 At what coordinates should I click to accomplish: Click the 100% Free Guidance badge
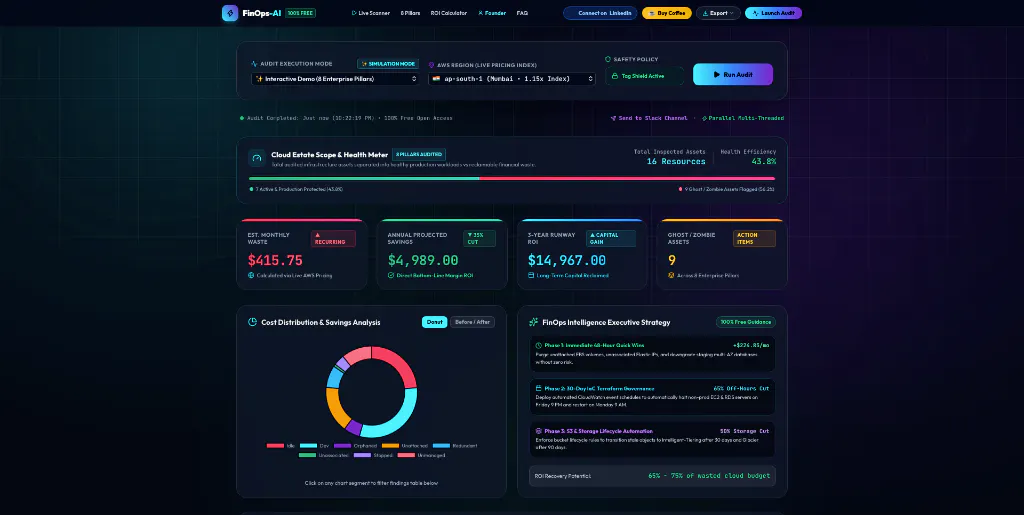coord(746,322)
